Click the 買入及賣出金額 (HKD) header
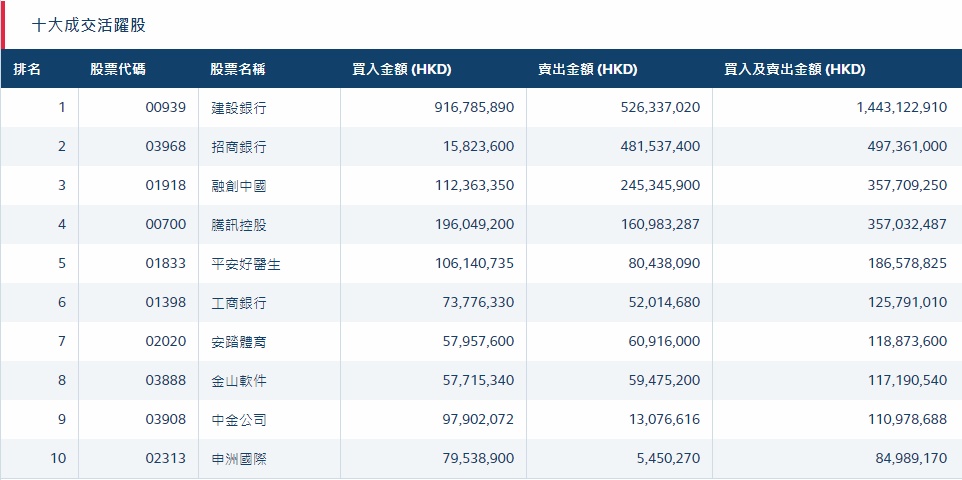The image size is (962, 480). (x=795, y=70)
